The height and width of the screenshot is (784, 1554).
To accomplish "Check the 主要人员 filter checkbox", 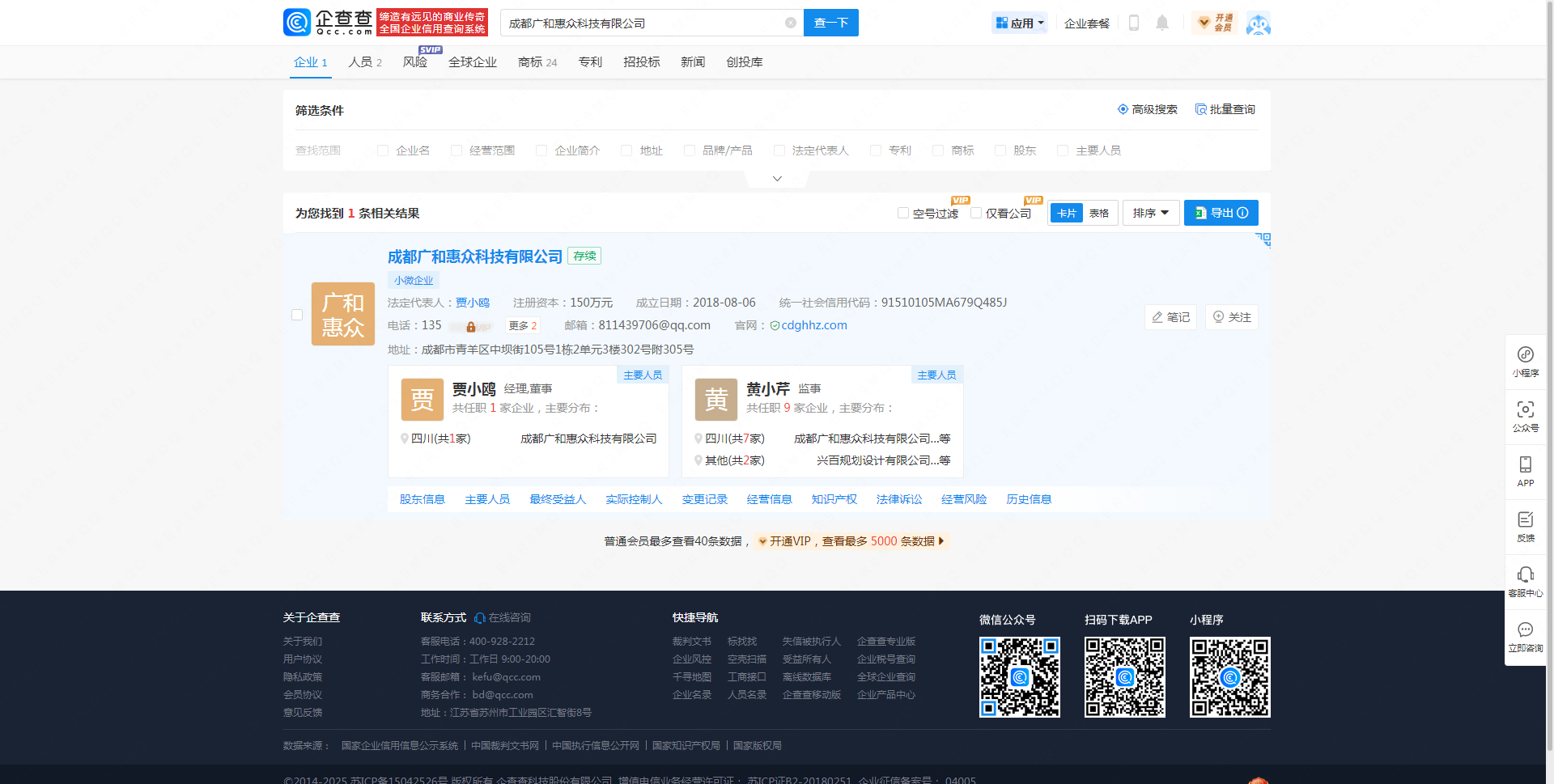I will point(1063,150).
